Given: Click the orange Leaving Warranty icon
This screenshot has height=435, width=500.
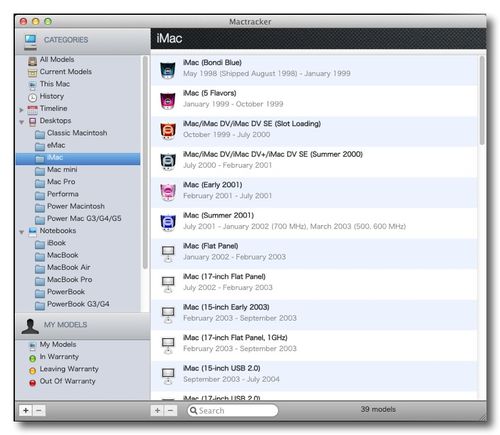Looking at the screenshot, I should pos(32,371).
